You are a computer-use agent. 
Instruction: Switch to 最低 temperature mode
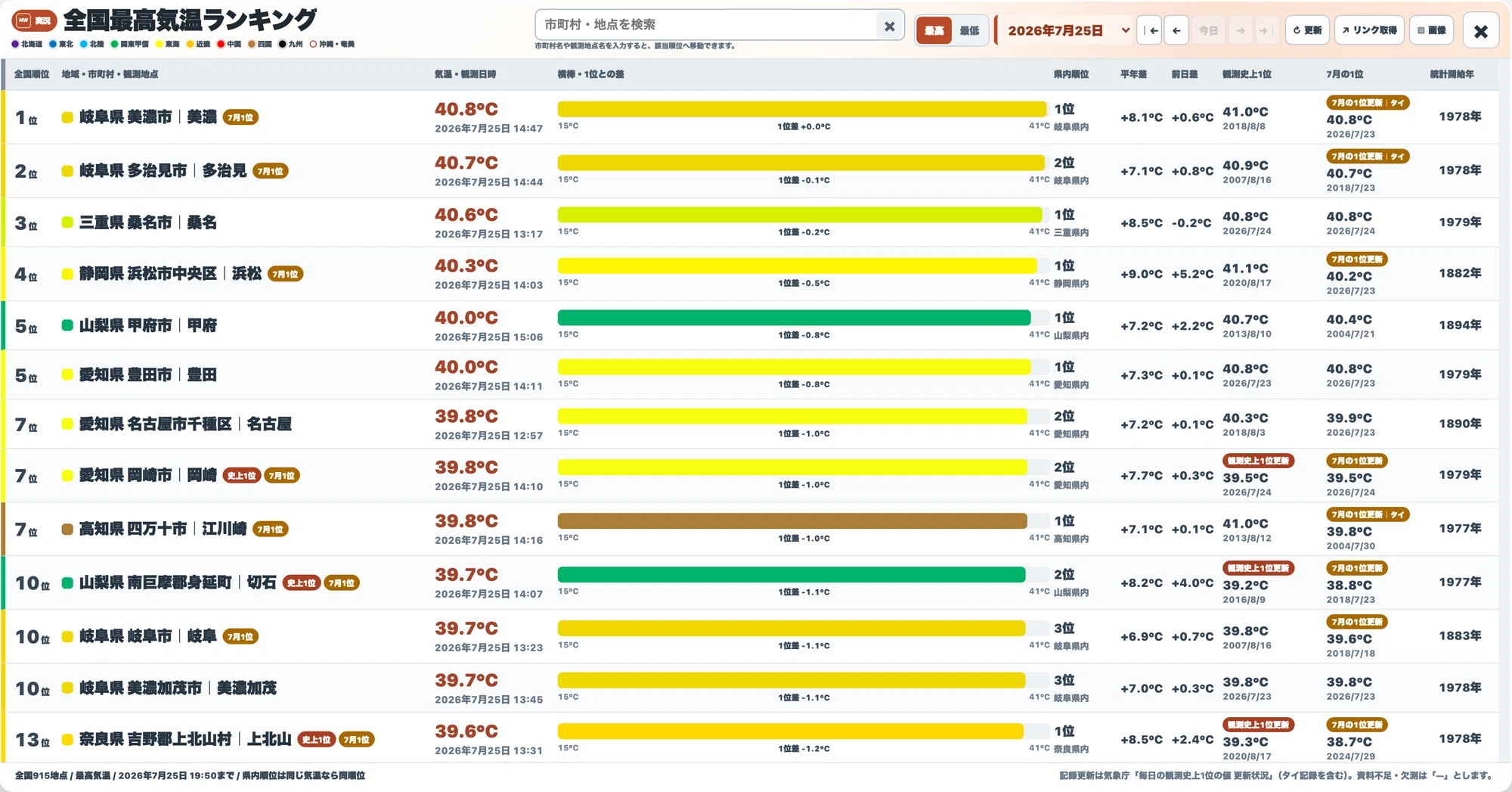[969, 30]
